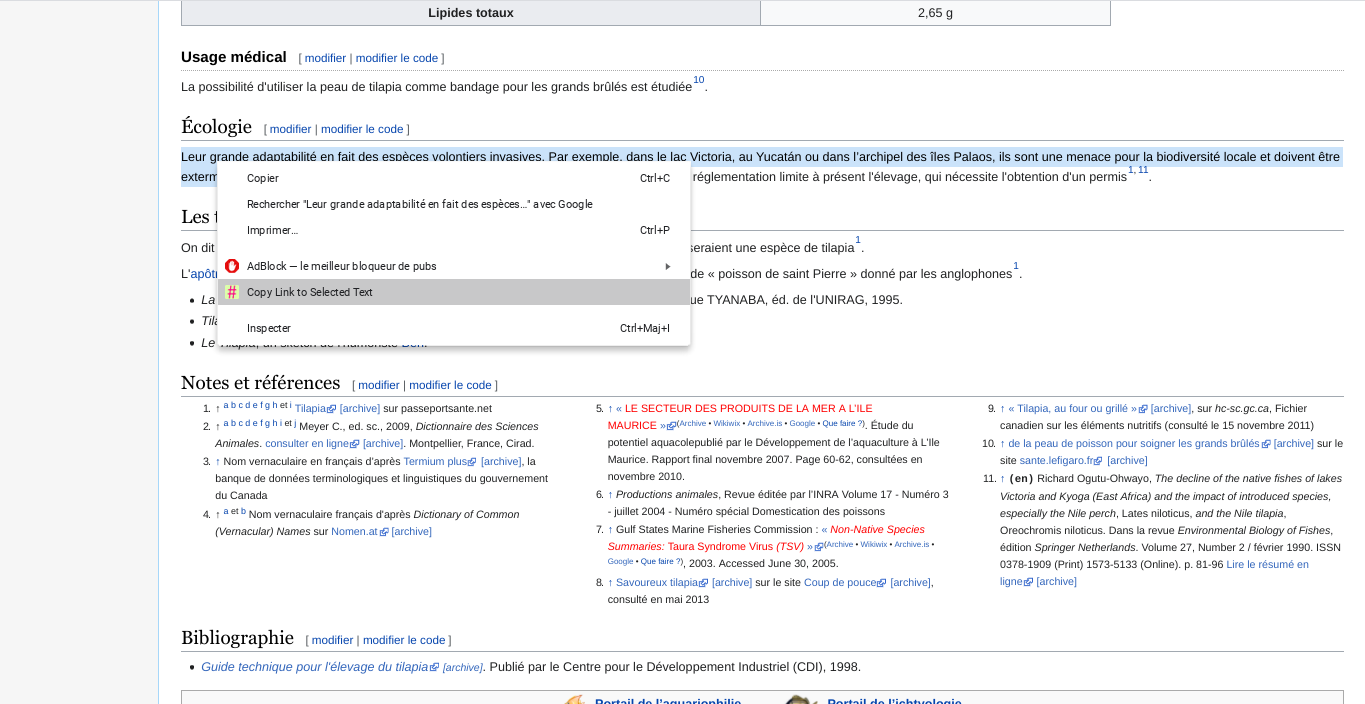1365x704 pixels.
Task: Open Guide technique pour l'élevage du tilapia
Action: pyautogui.click(x=320, y=667)
